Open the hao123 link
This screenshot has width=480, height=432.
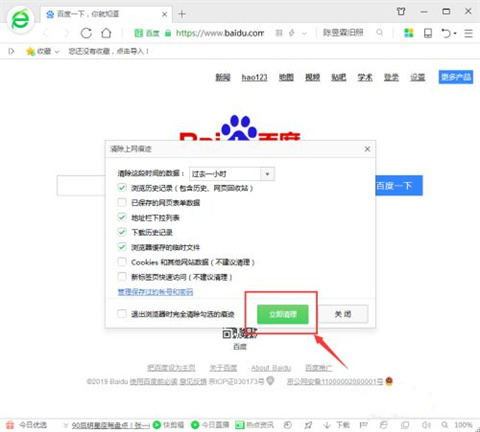click(x=255, y=77)
